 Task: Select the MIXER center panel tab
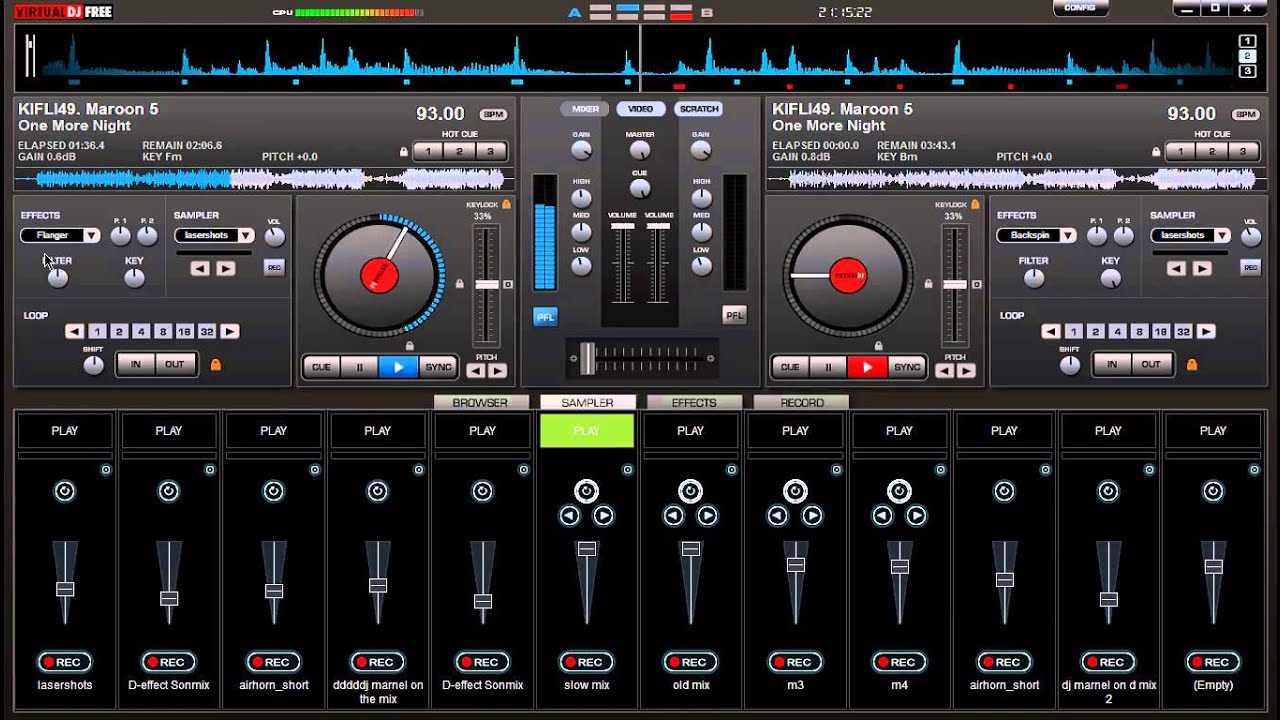585,109
